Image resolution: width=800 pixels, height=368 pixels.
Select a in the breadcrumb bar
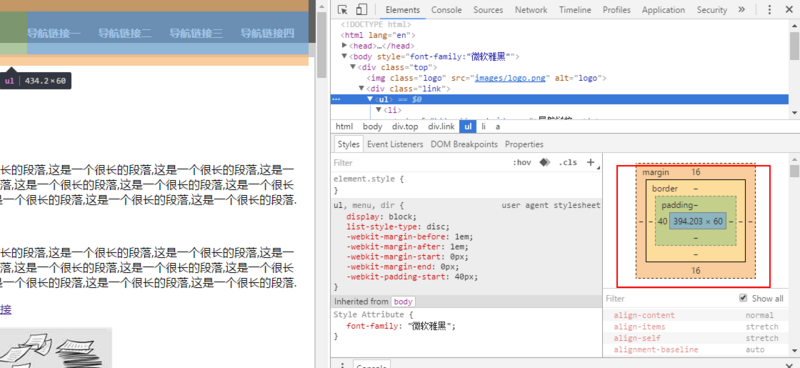[x=498, y=127]
